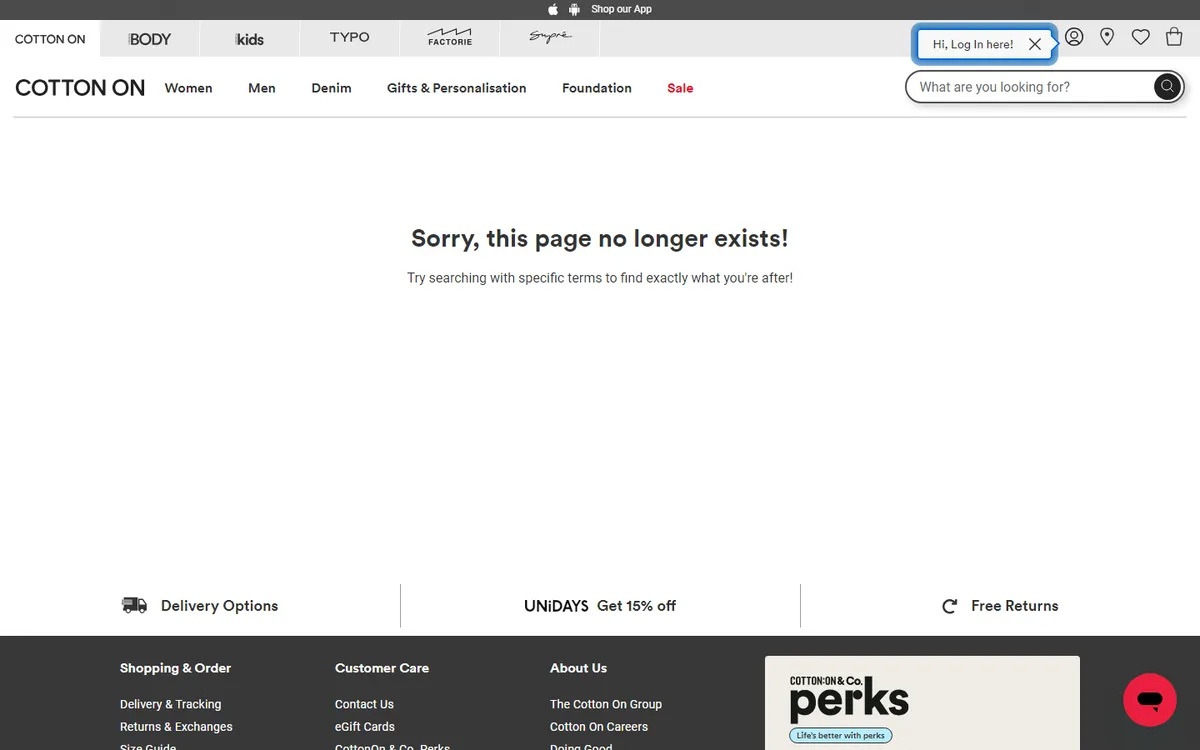Click the search magnifier button
Image resolution: width=1200 pixels, height=750 pixels.
pos(1166,87)
